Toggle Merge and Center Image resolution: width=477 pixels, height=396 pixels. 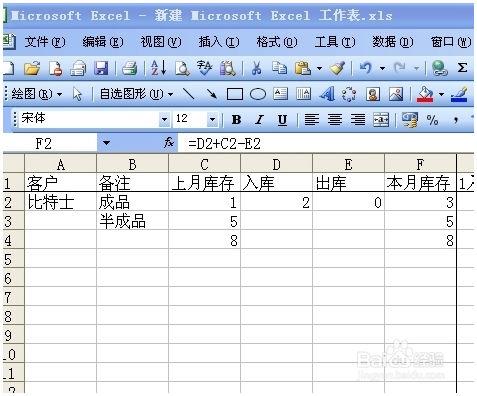click(x=381, y=120)
